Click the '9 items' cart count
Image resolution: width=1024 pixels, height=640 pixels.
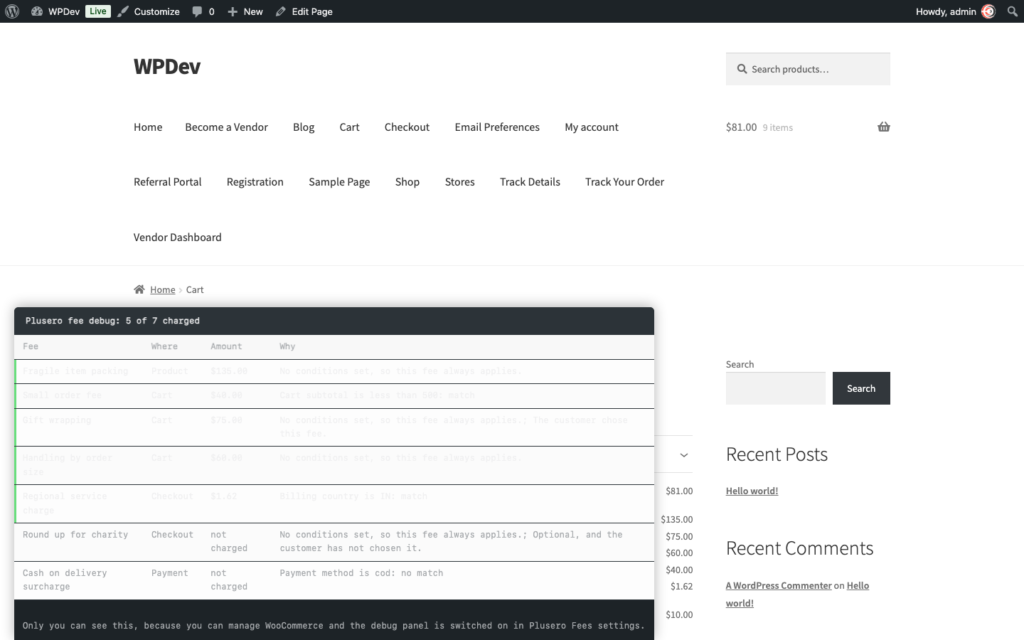click(x=778, y=127)
